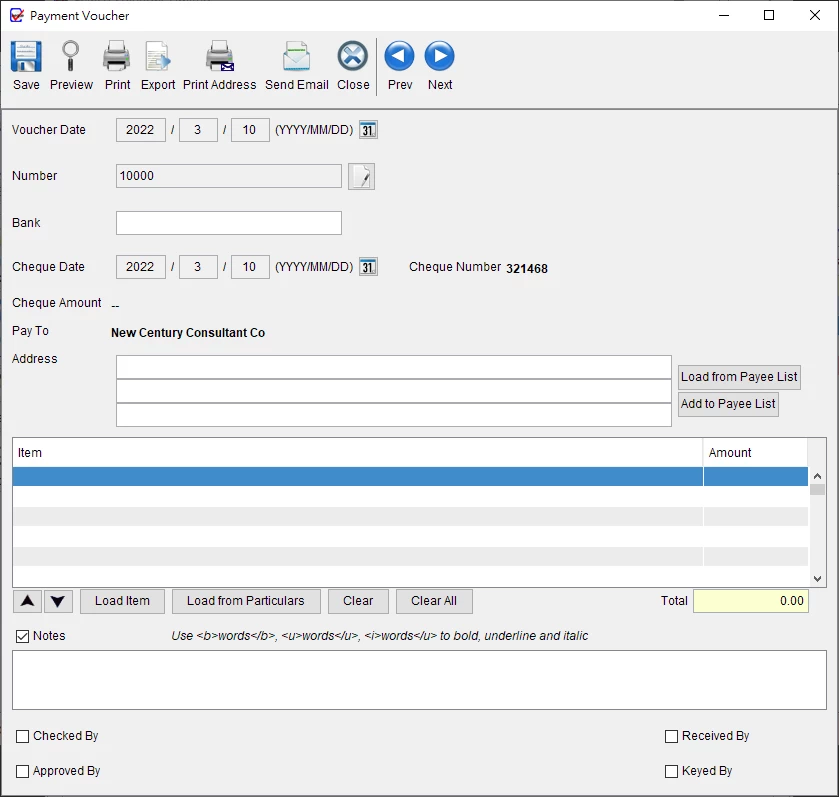
Task: Tick the Received By checkbox
Action: point(672,736)
